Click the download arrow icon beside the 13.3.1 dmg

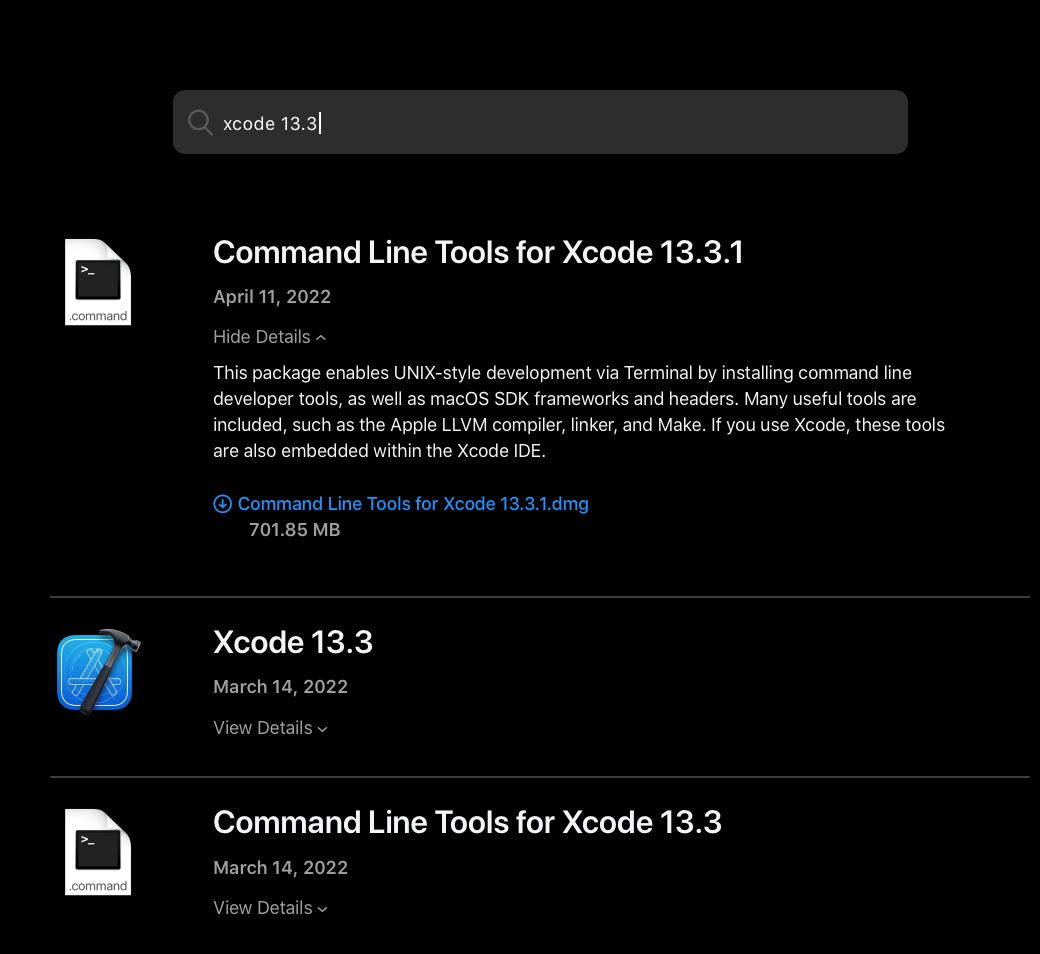[222, 504]
